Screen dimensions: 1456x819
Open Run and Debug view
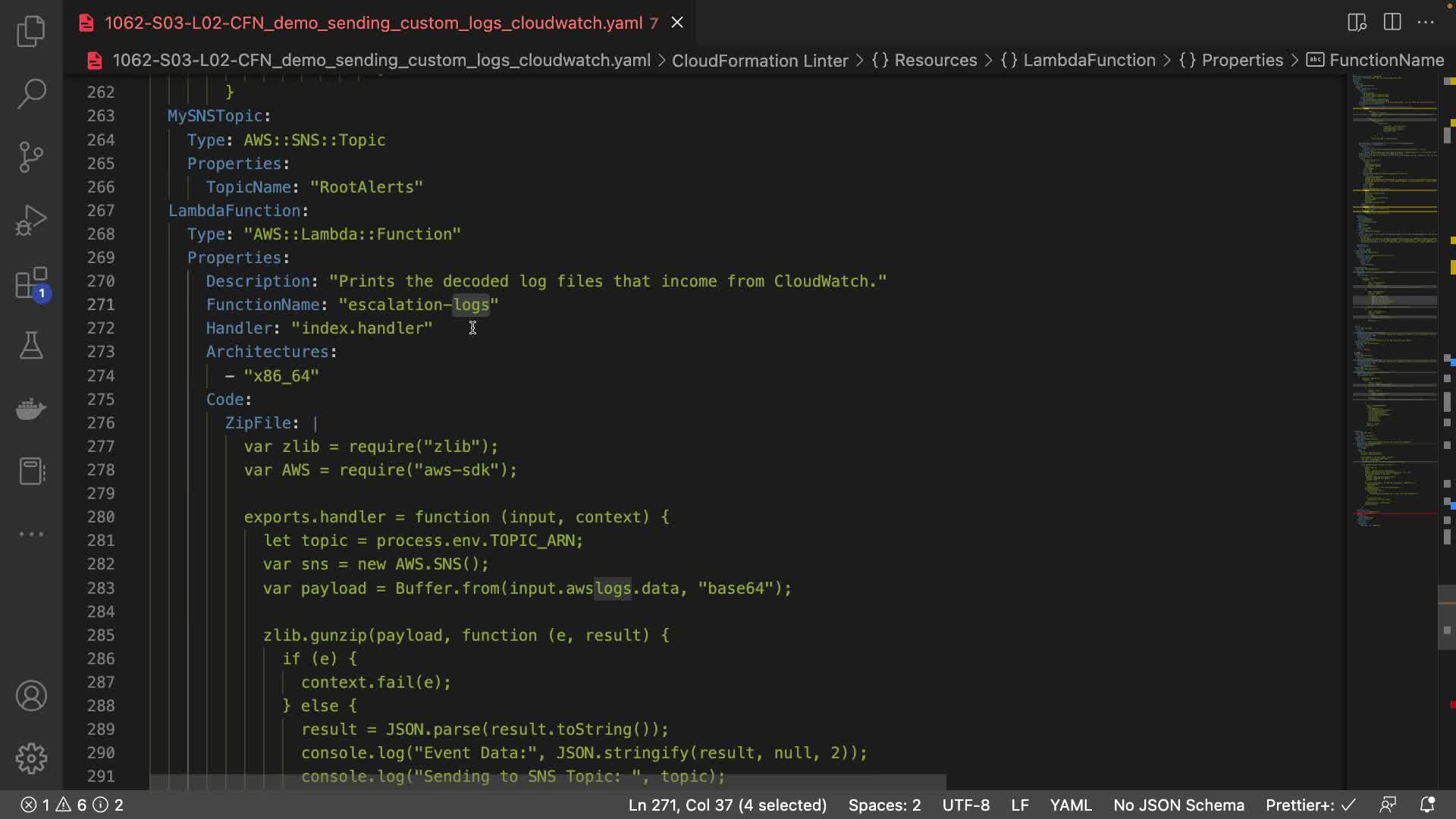pyautogui.click(x=31, y=220)
